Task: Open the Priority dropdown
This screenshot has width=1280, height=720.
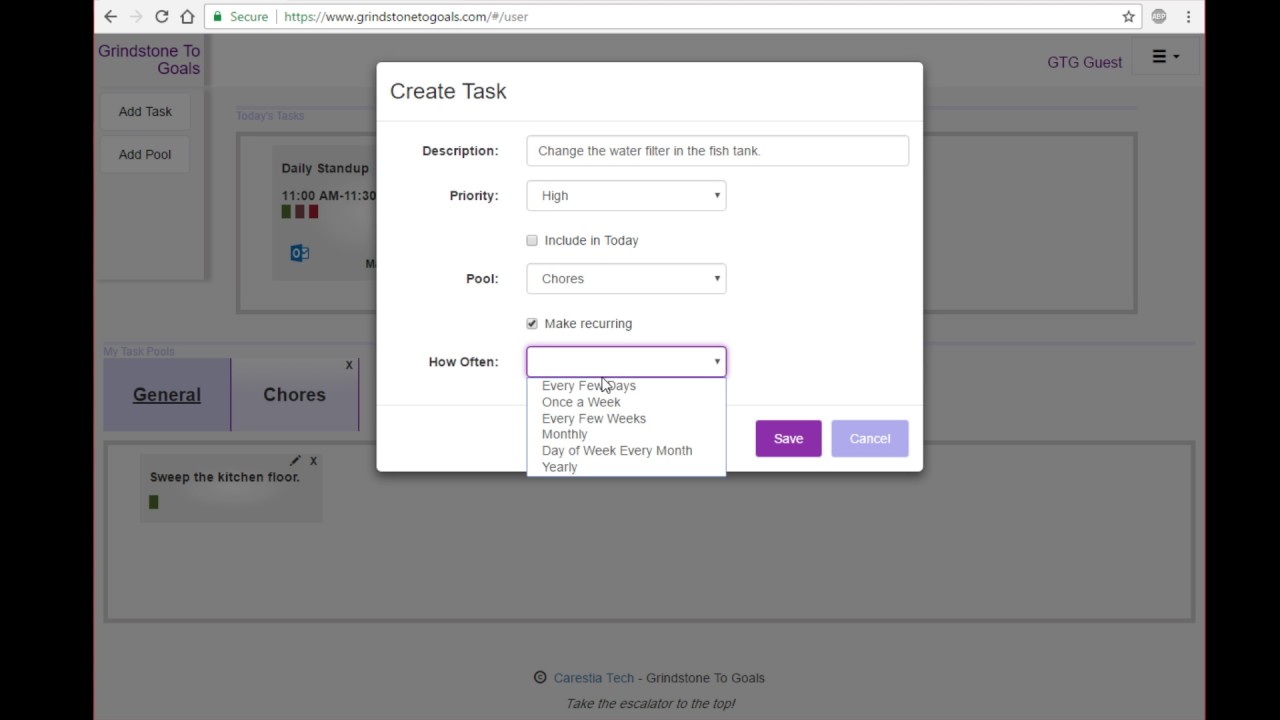Action: (626, 196)
